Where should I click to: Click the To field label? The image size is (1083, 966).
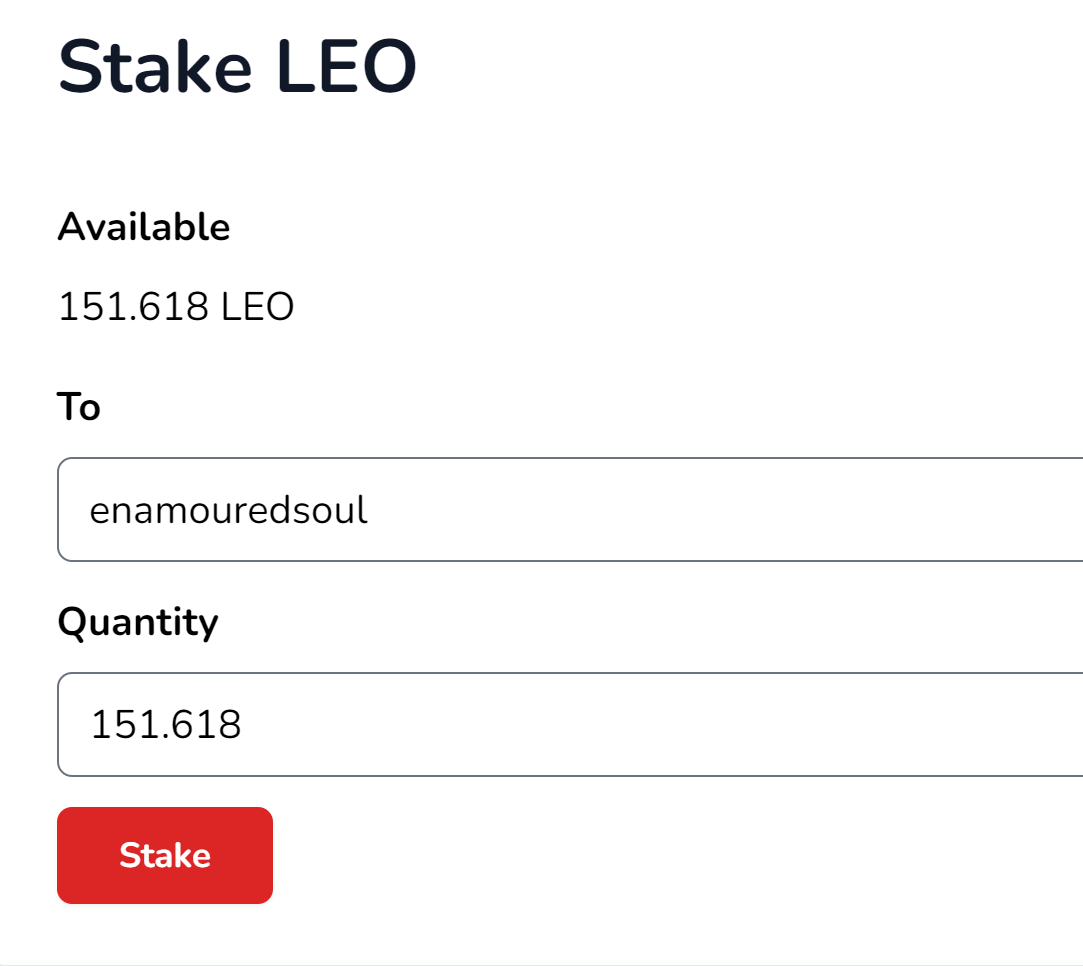(x=79, y=406)
